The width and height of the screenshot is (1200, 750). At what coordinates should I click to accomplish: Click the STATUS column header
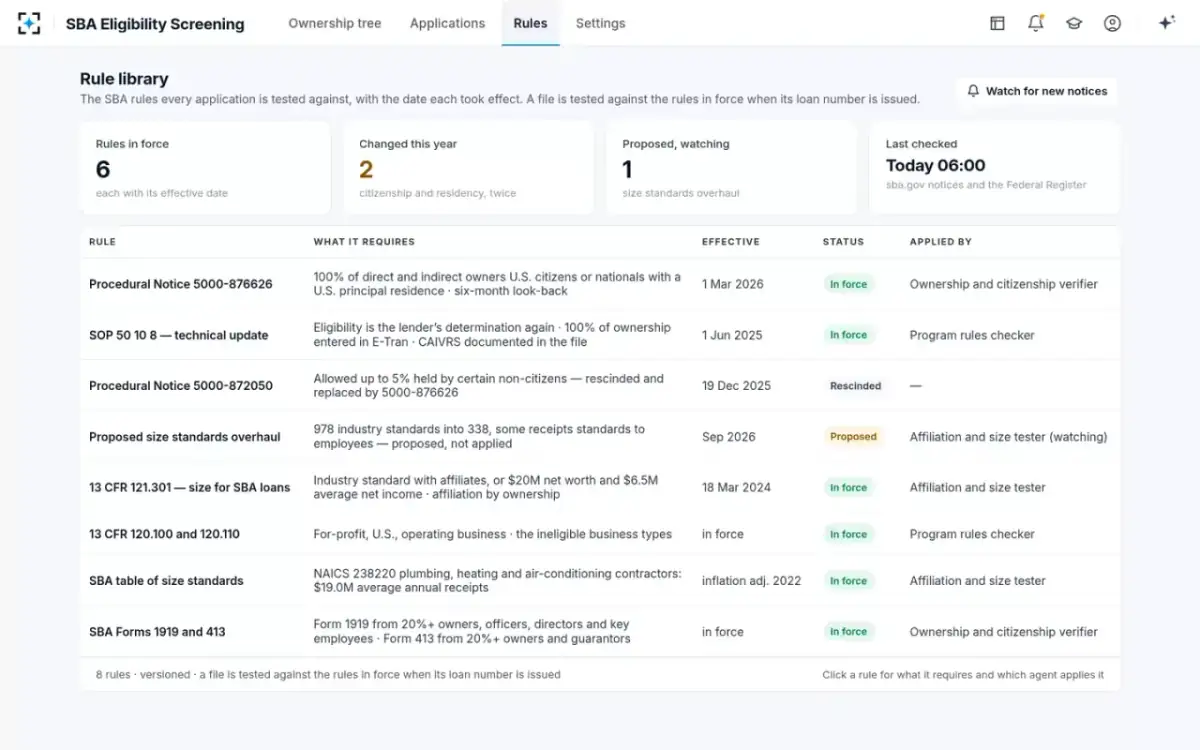point(843,242)
